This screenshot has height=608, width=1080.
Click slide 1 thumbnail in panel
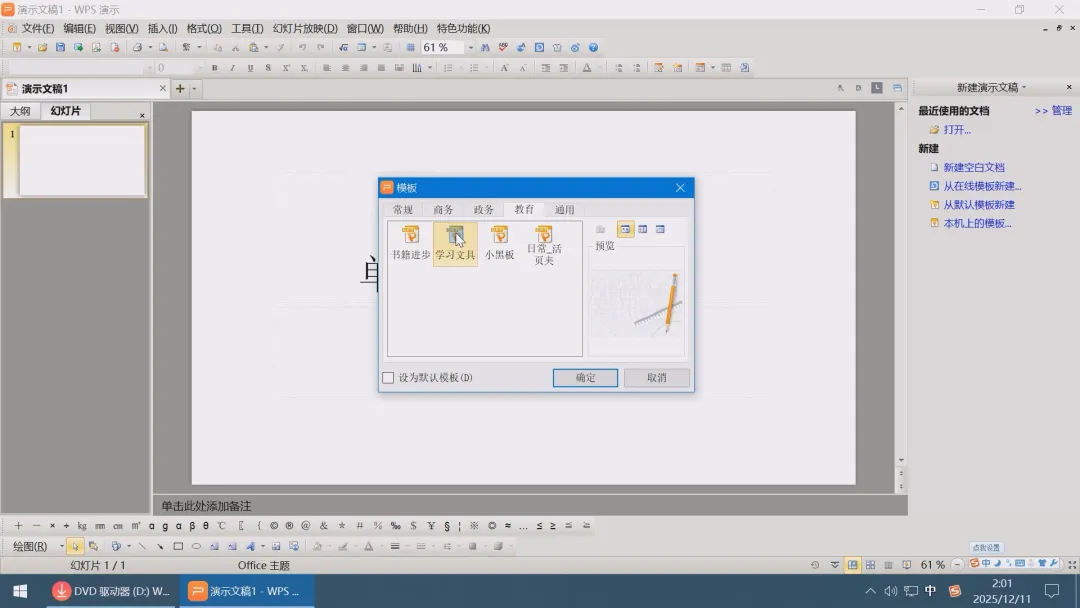(82, 160)
